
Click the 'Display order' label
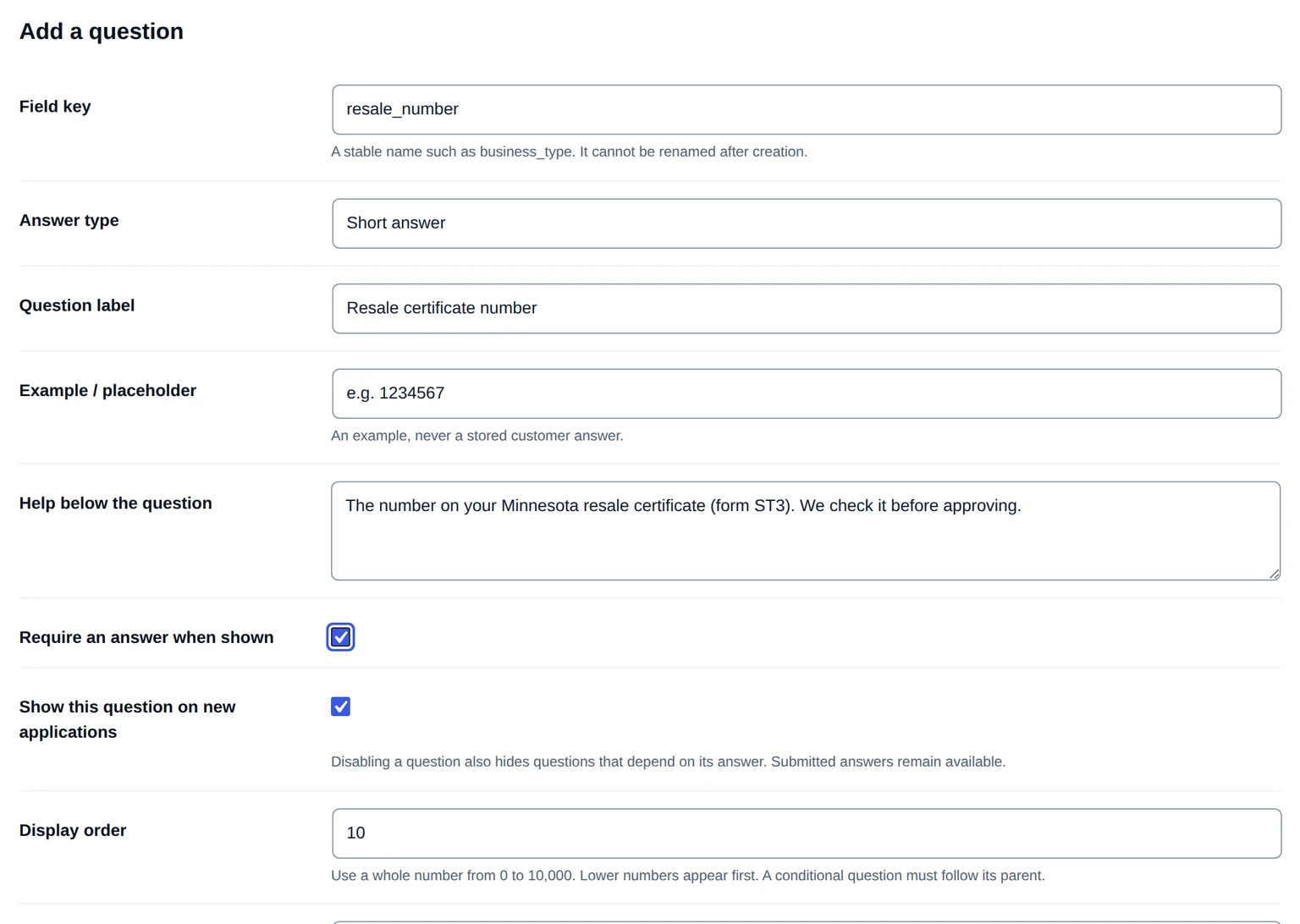point(73,831)
